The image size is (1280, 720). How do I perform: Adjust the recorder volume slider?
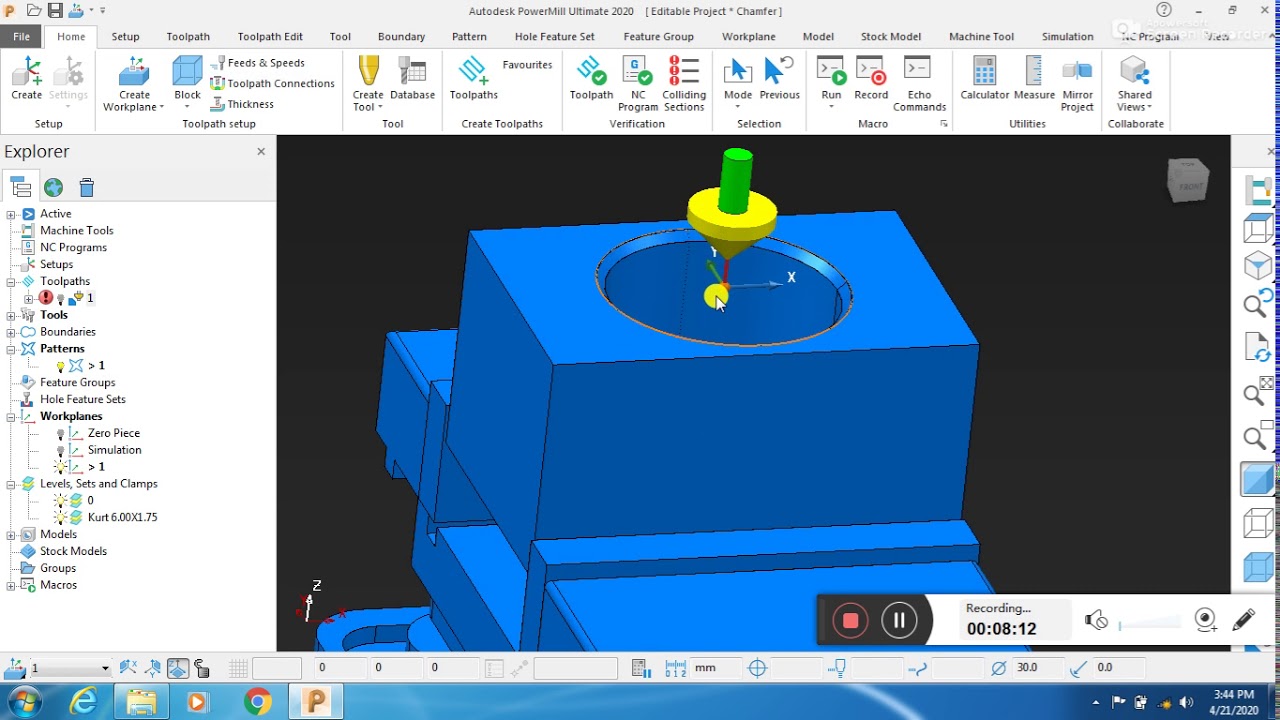(x=1150, y=625)
